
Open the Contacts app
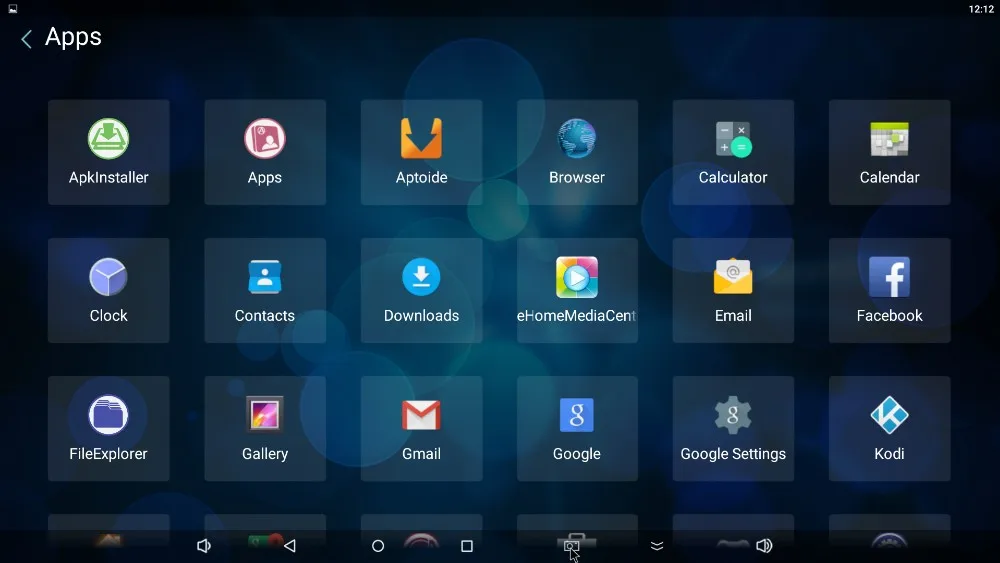(265, 290)
